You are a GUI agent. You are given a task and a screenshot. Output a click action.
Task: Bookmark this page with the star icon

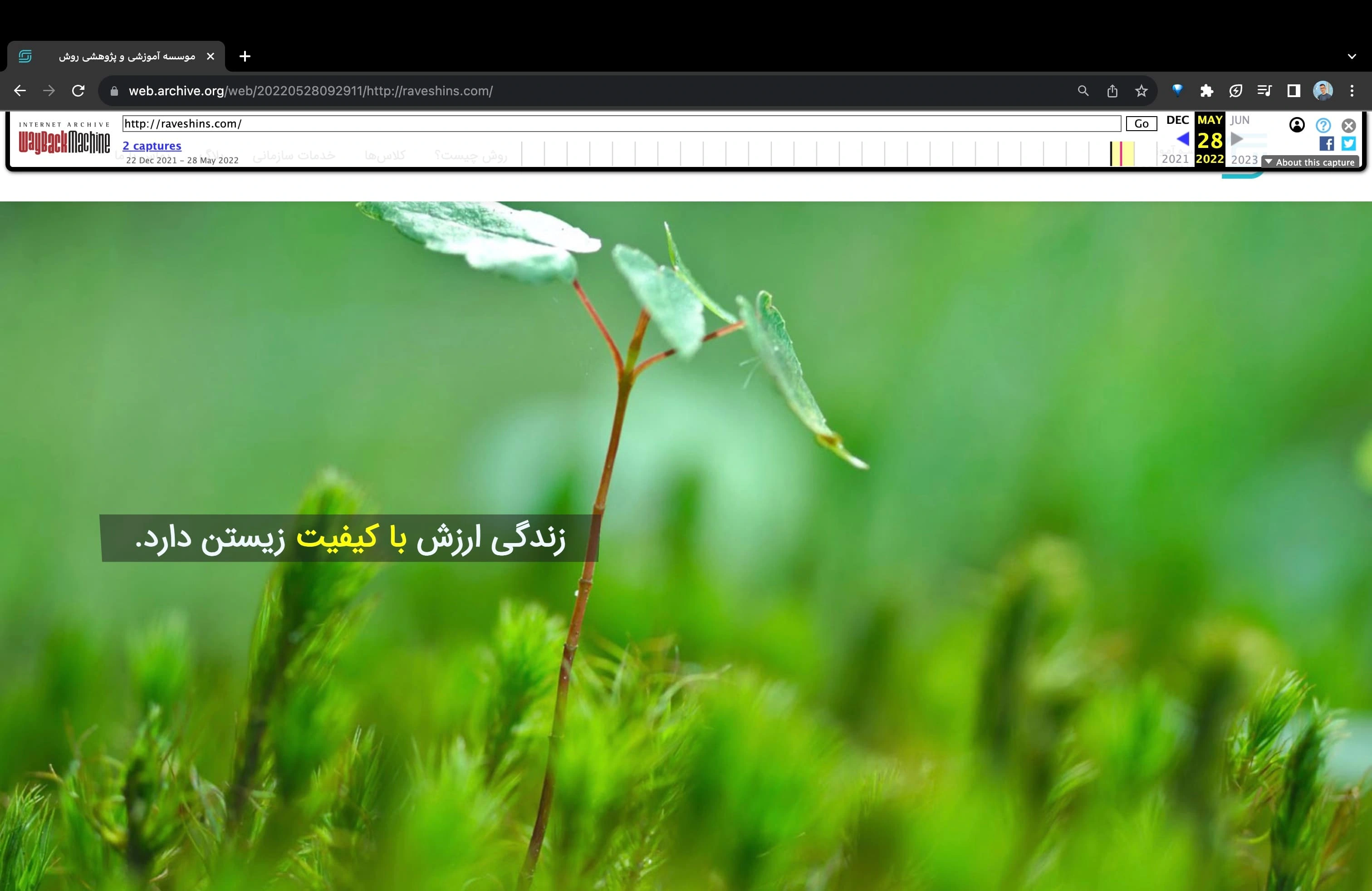click(1142, 90)
